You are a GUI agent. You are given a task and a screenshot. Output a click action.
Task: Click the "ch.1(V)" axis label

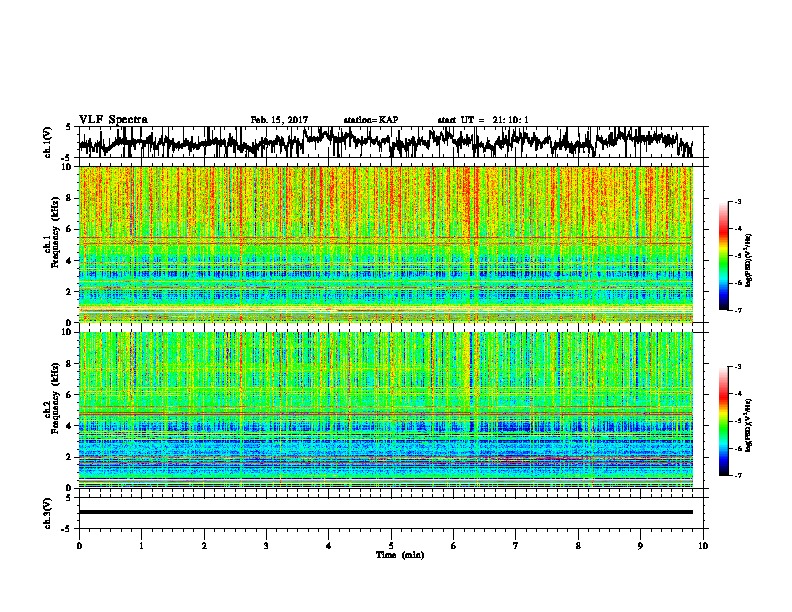[x=48, y=141]
